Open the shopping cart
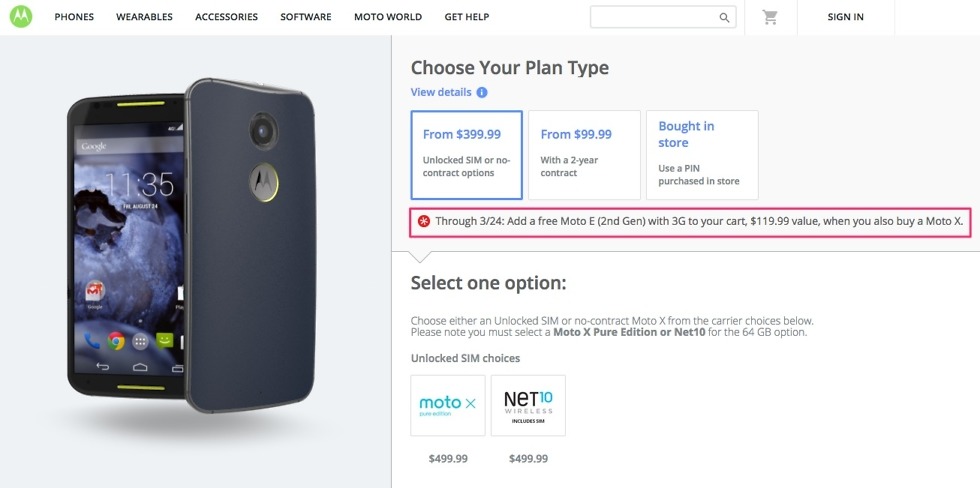 tap(770, 17)
